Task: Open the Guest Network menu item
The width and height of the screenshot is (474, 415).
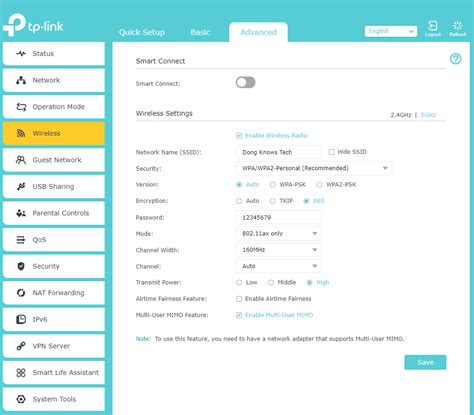Action: [x=54, y=160]
